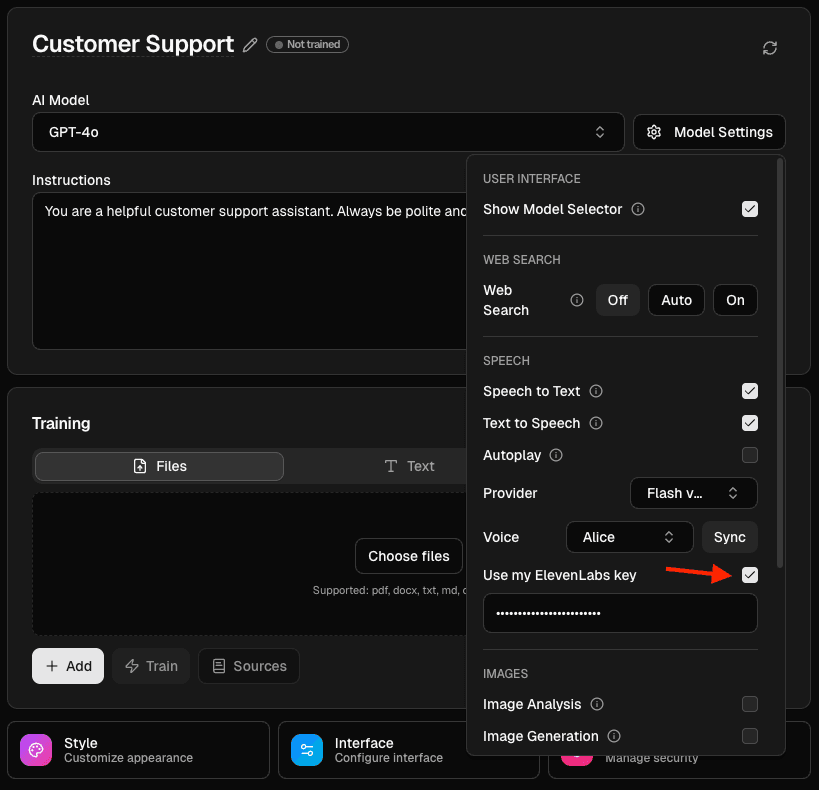Viewport: 819px width, 790px height.
Task: Switch to the Text training tab
Action: click(410, 465)
